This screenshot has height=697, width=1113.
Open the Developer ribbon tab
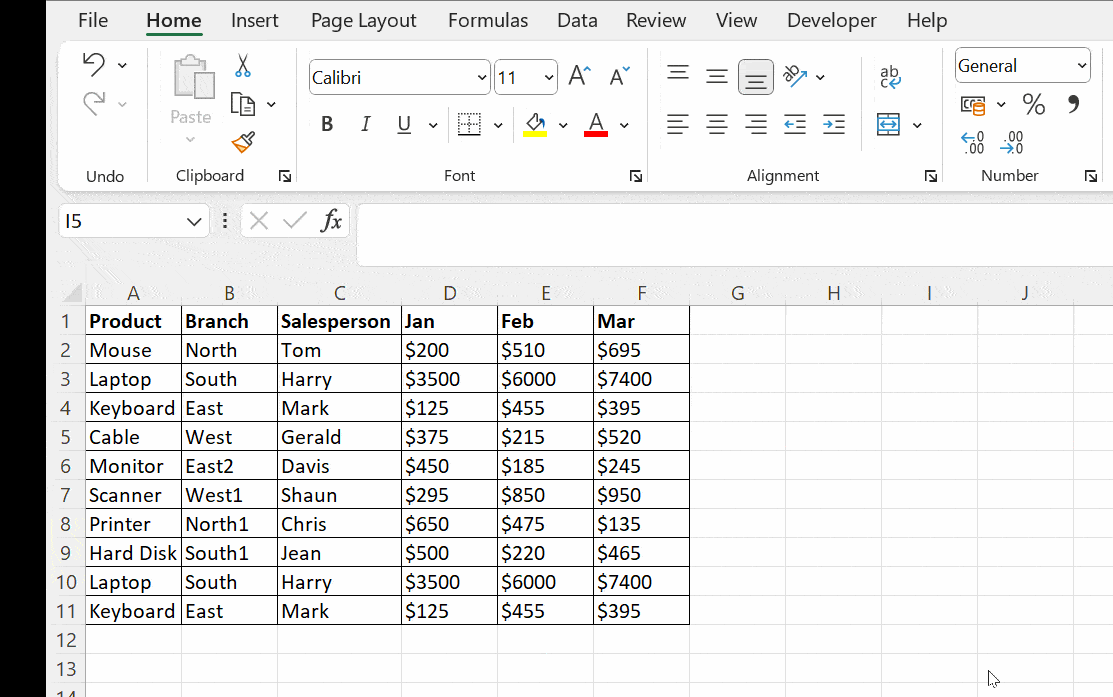(832, 20)
